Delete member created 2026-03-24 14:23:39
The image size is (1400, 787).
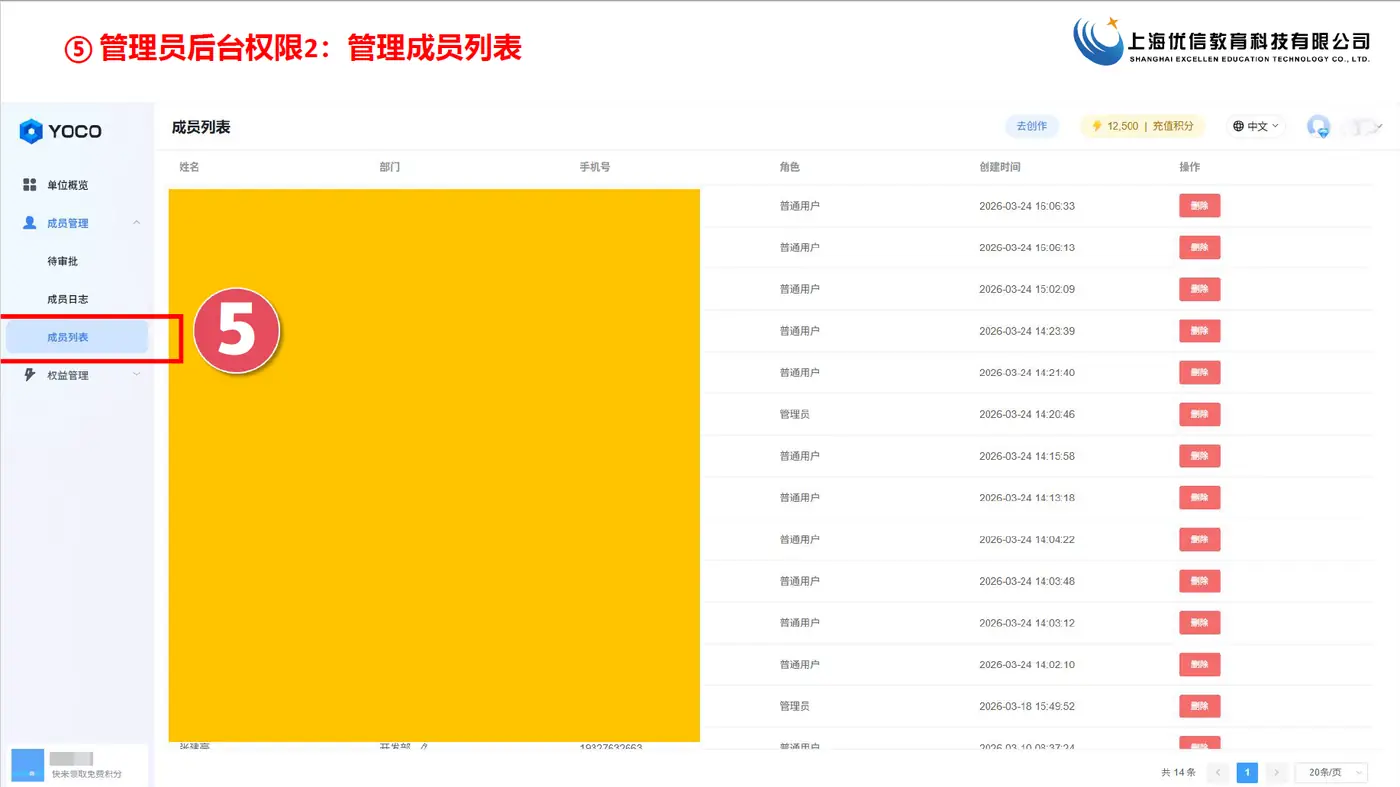1200,331
